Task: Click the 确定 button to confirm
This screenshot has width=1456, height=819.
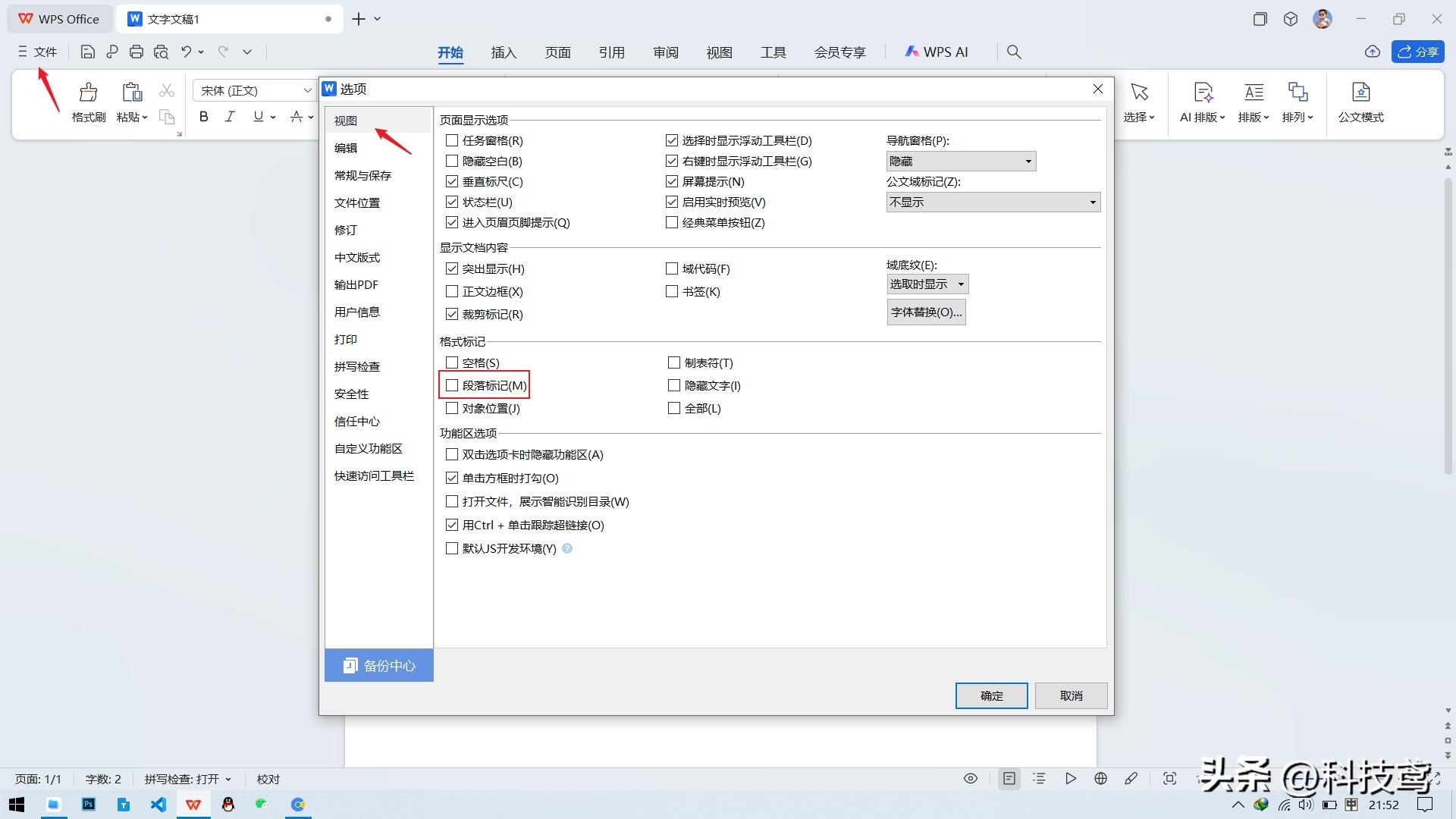Action: [991, 695]
